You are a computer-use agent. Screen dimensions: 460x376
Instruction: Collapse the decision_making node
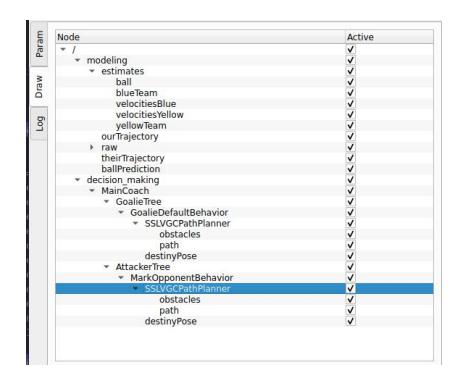(78, 180)
